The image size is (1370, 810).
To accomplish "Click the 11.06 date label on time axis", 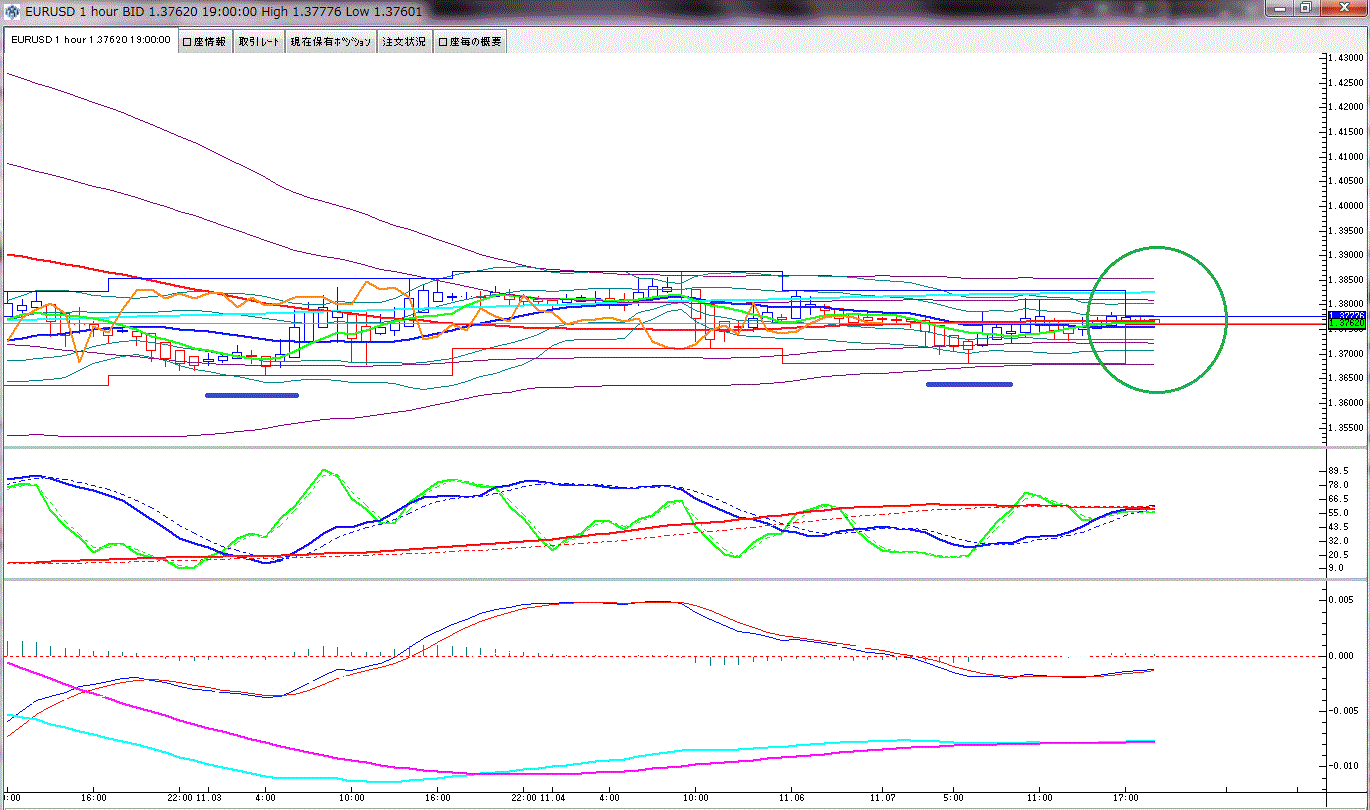I will [x=792, y=798].
